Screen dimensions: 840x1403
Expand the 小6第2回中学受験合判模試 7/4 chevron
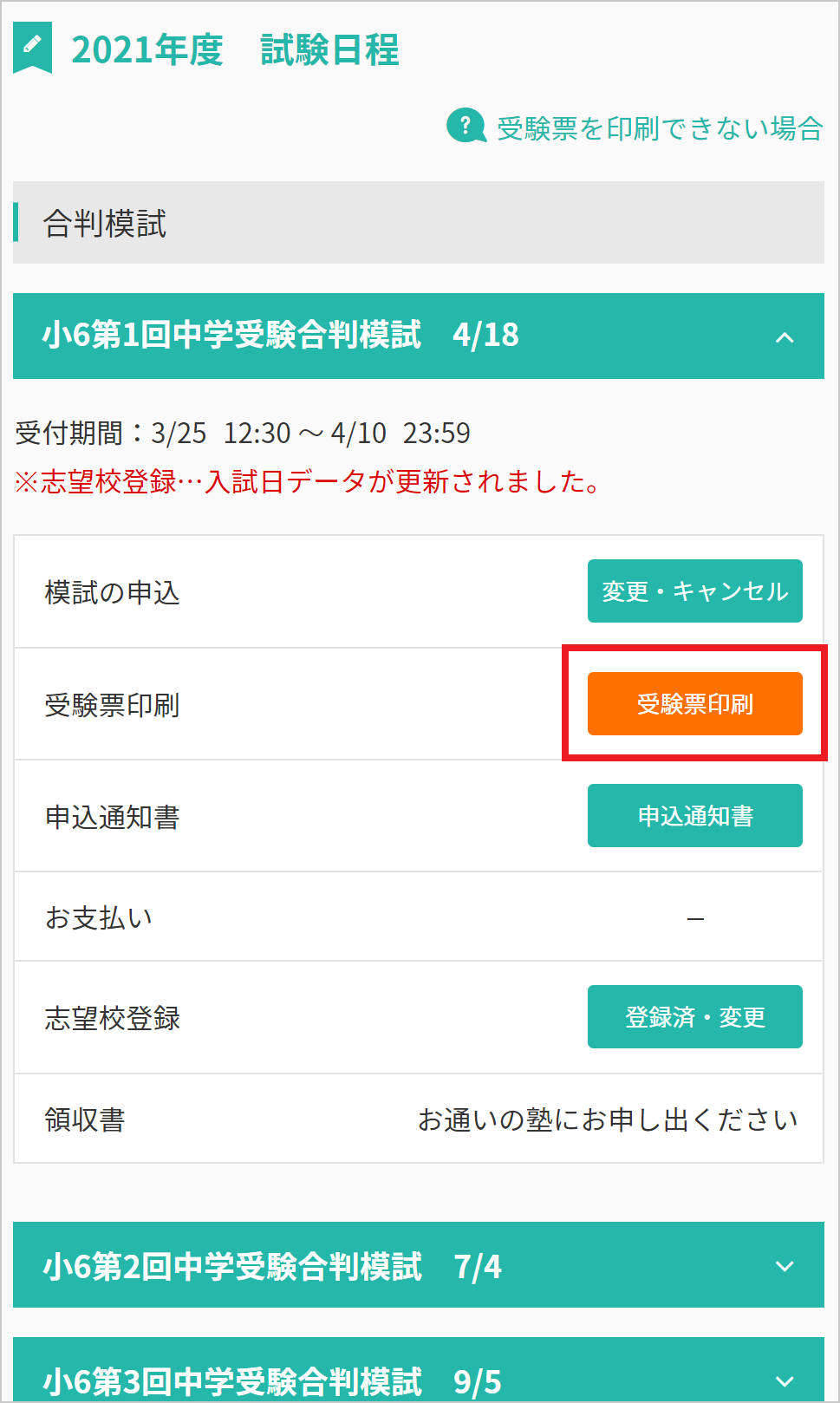click(x=785, y=1266)
